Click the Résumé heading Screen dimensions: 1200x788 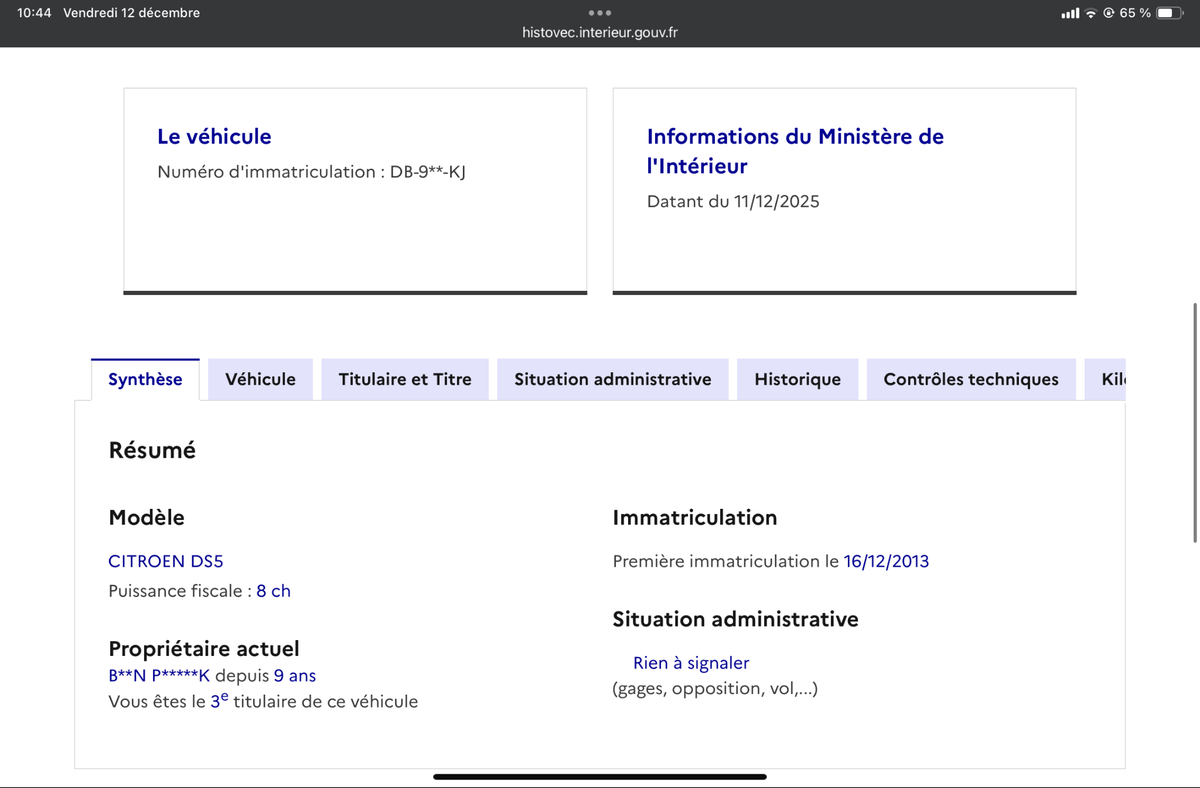[x=152, y=450]
